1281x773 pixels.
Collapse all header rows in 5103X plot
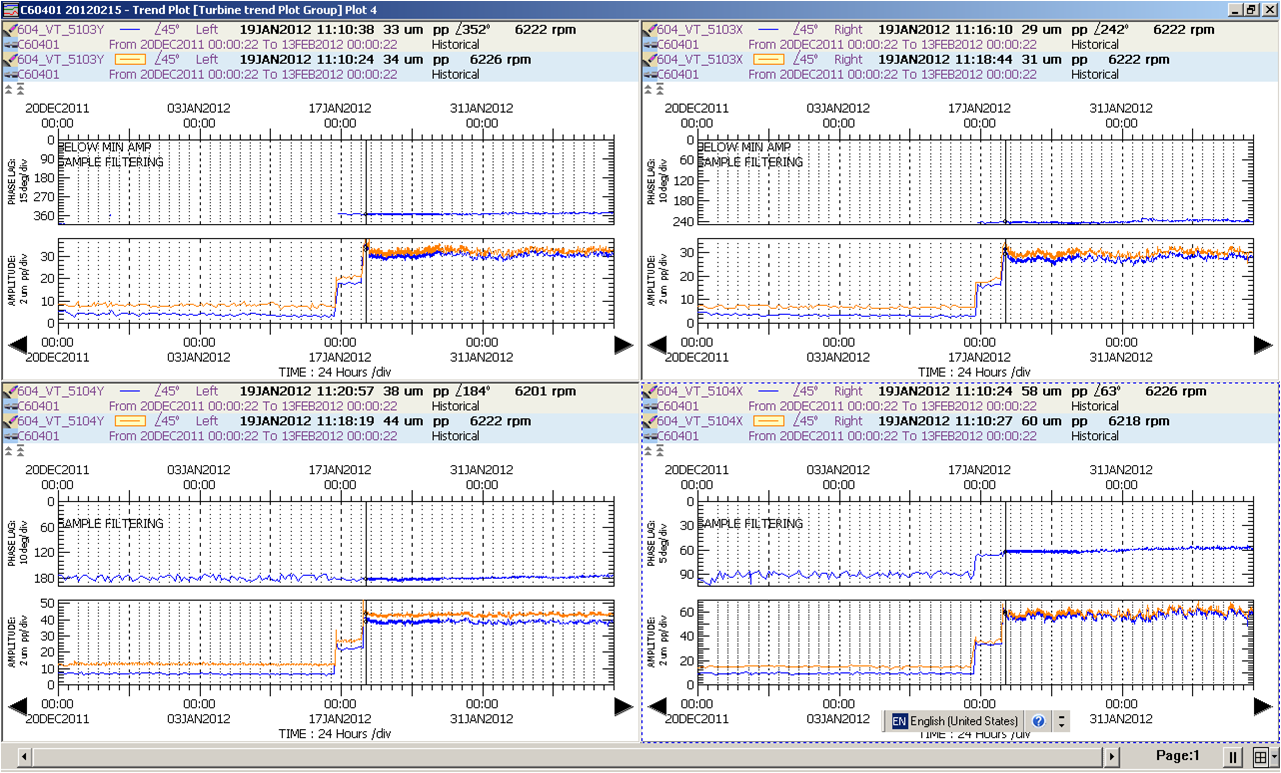[661, 89]
